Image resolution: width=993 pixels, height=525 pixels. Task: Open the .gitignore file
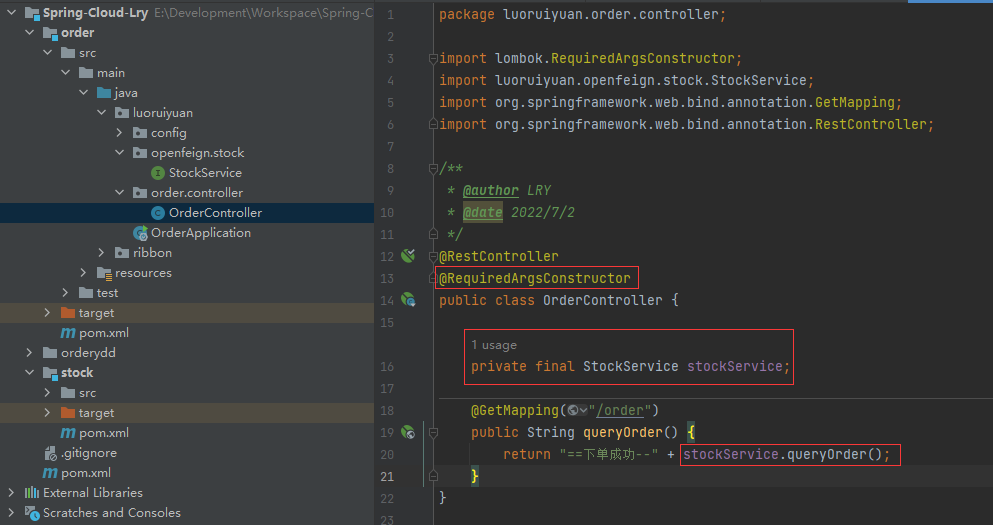[89, 453]
